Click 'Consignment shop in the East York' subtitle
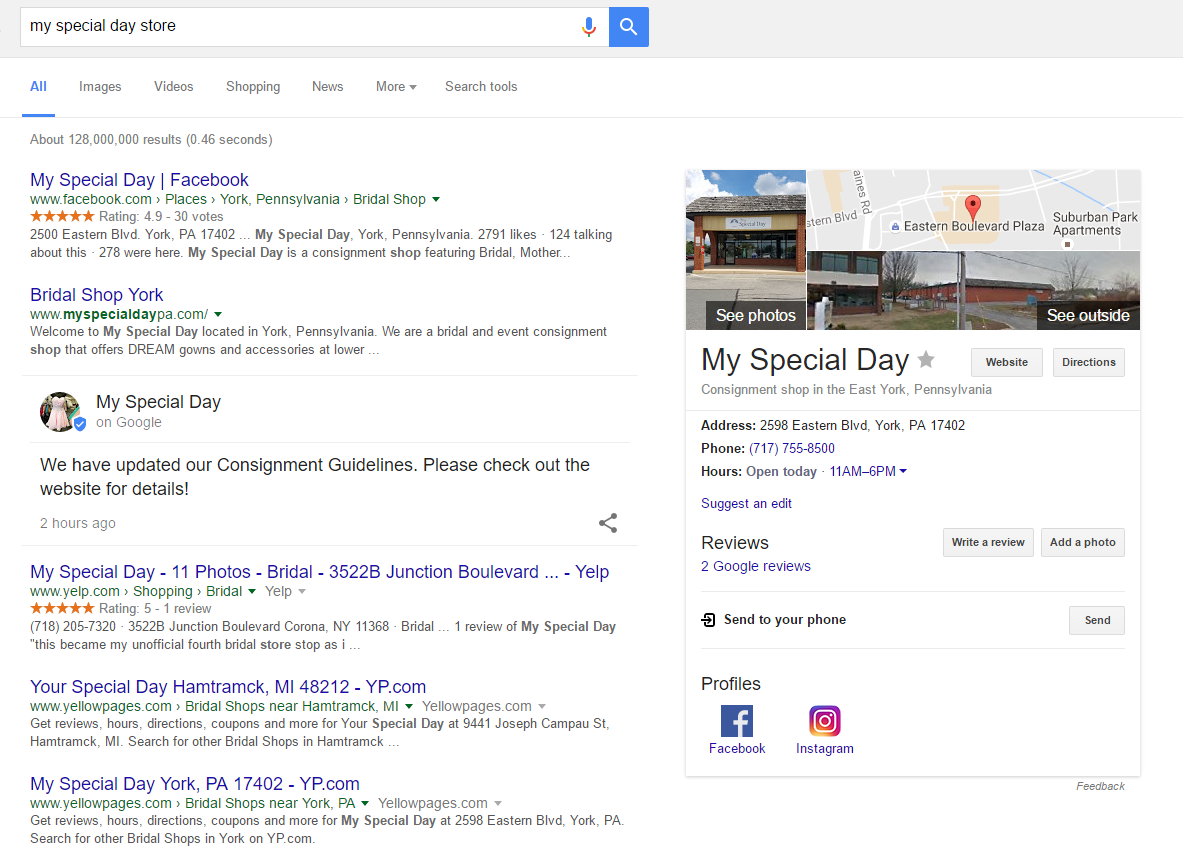The width and height of the screenshot is (1183, 863). (x=847, y=389)
